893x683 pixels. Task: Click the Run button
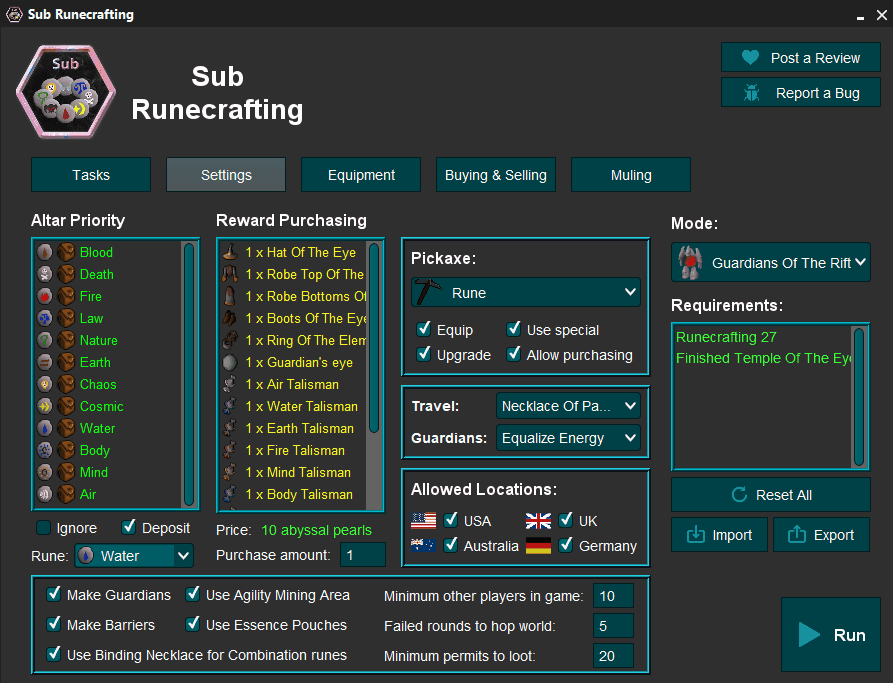tap(831, 635)
